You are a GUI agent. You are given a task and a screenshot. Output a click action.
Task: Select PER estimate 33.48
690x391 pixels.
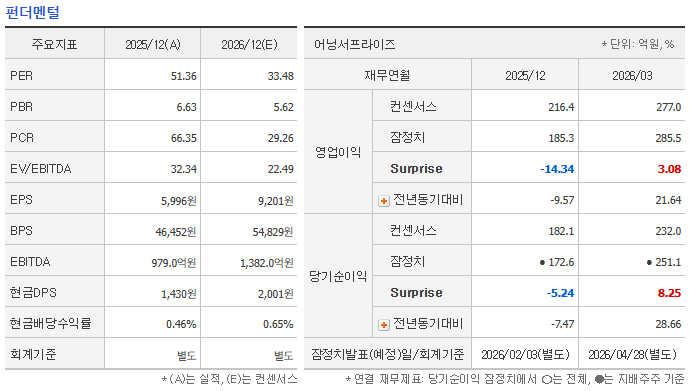tap(280, 76)
